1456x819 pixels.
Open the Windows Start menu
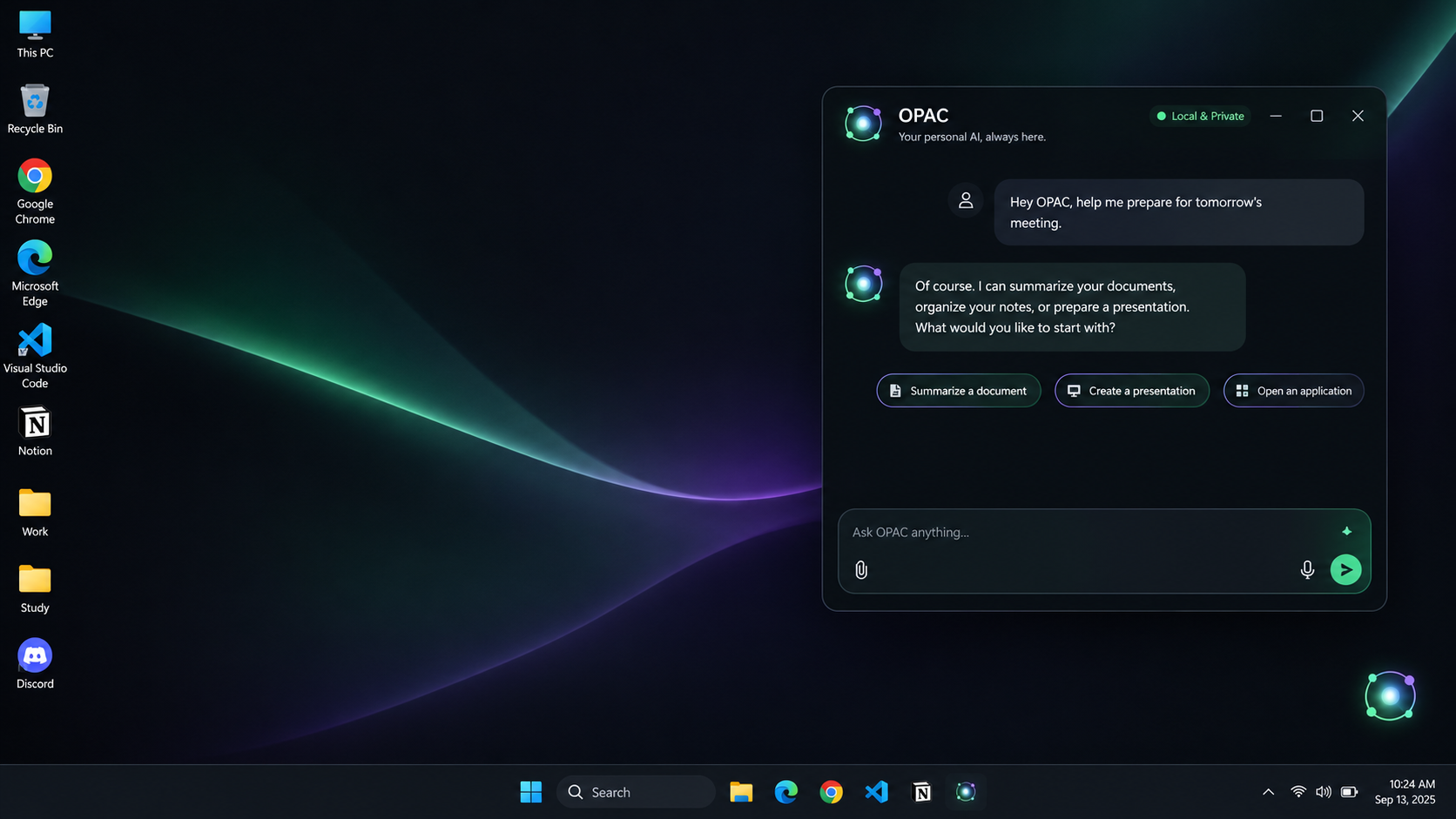[530, 792]
